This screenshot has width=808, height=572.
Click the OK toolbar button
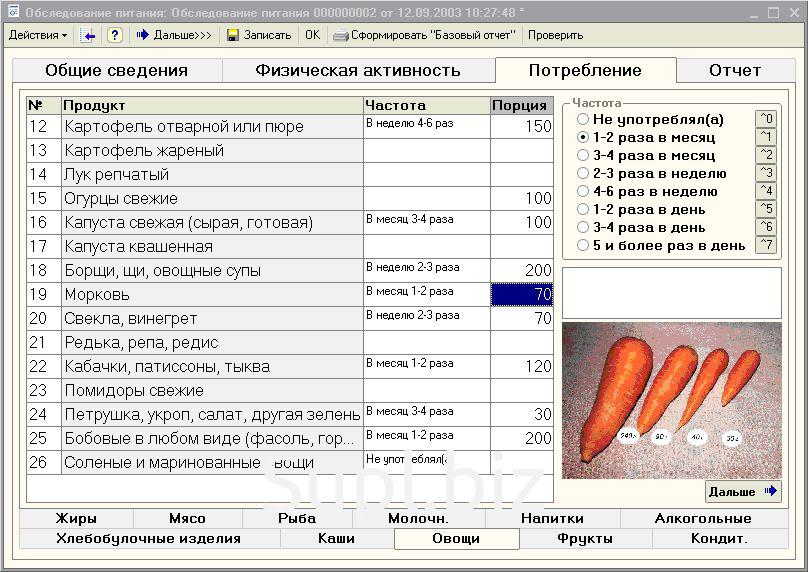[x=313, y=35]
